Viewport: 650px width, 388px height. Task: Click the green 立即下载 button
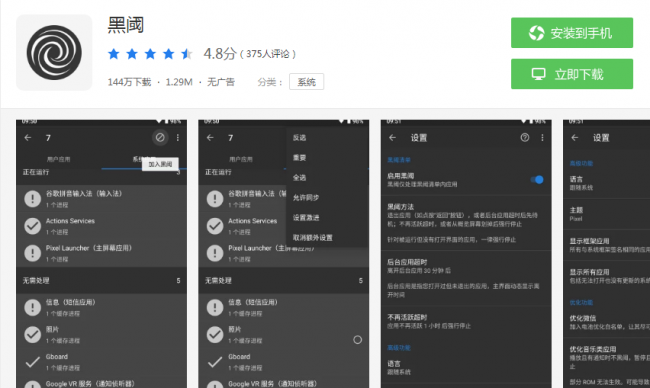click(572, 74)
